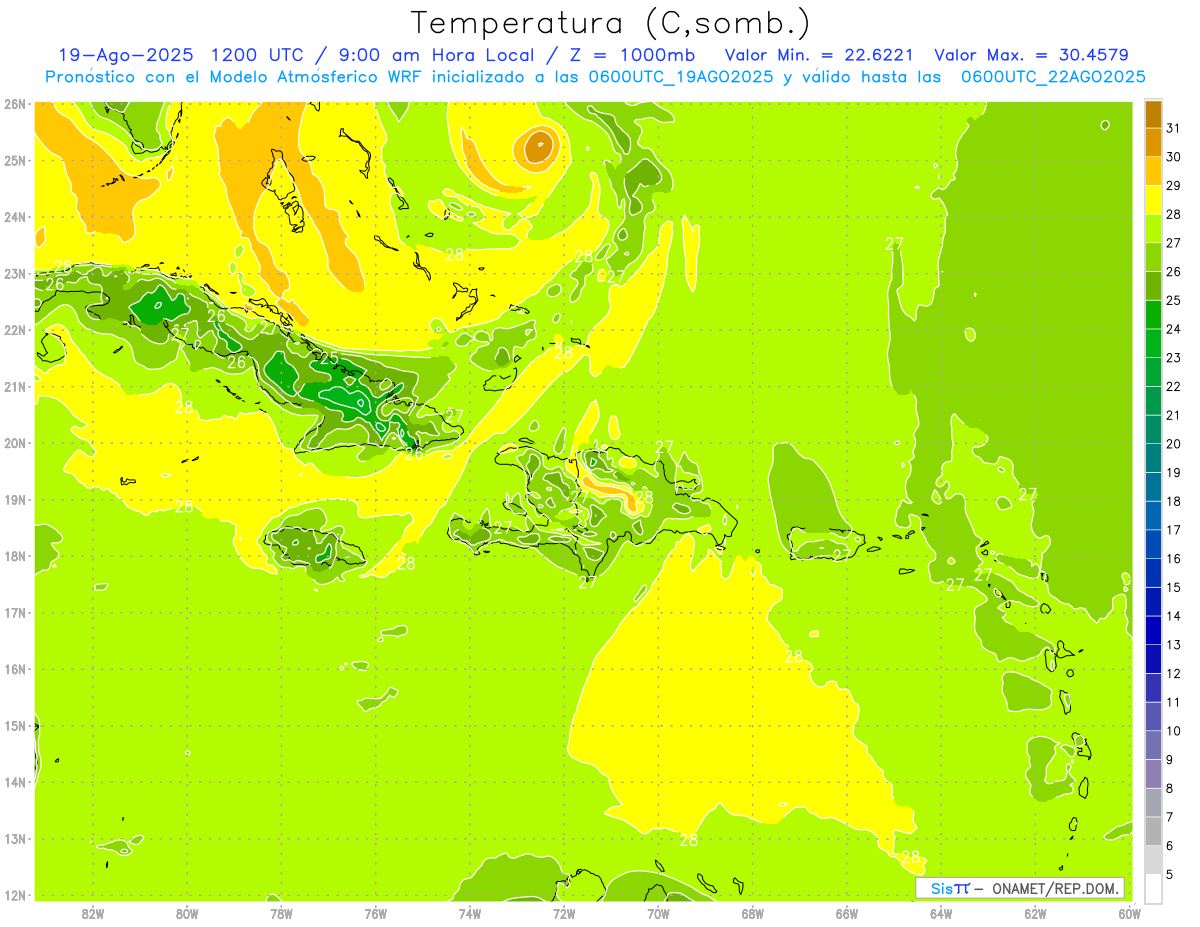Click the blue colorbar segment between 15 and 16

click(x=1153, y=573)
